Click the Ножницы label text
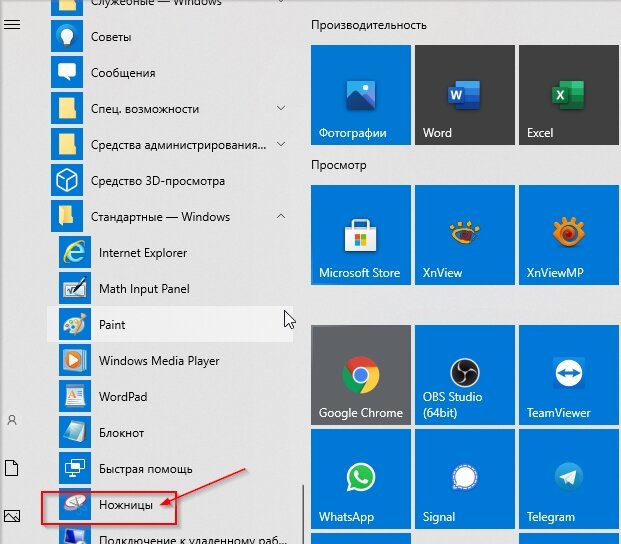 [126, 505]
